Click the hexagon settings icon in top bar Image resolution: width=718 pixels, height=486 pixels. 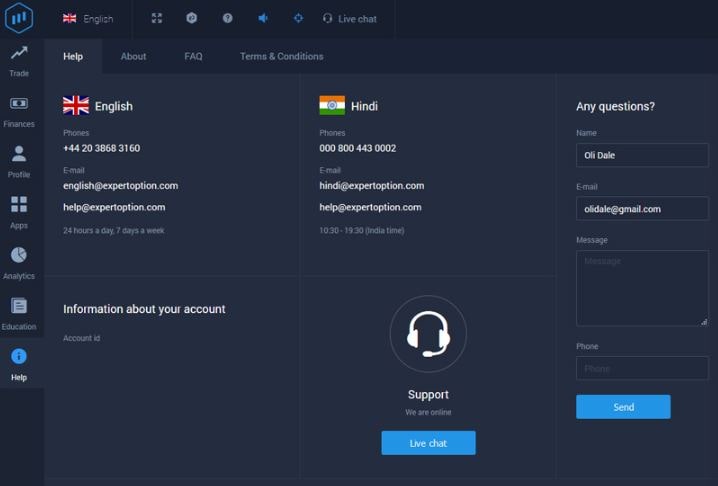[191, 18]
